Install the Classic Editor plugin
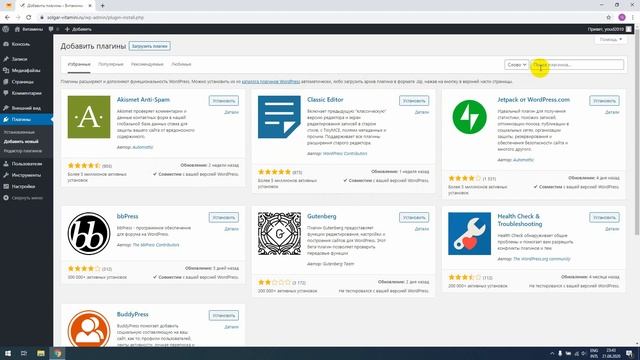This screenshot has height=360, width=640. click(x=414, y=100)
